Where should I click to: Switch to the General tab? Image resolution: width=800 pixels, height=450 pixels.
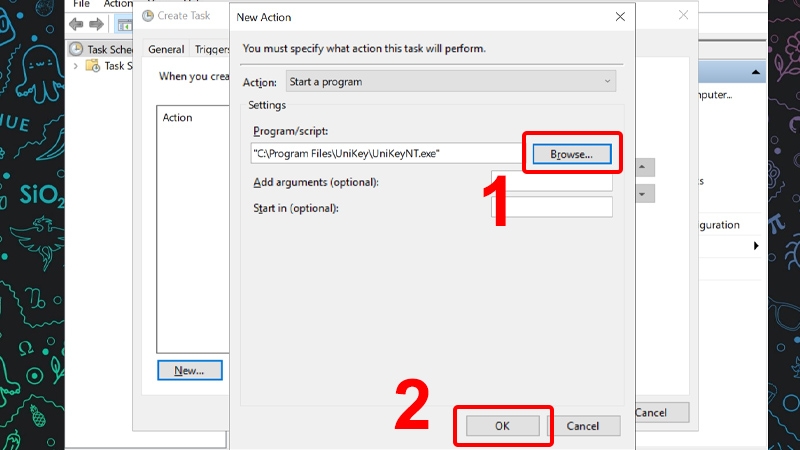tap(166, 49)
